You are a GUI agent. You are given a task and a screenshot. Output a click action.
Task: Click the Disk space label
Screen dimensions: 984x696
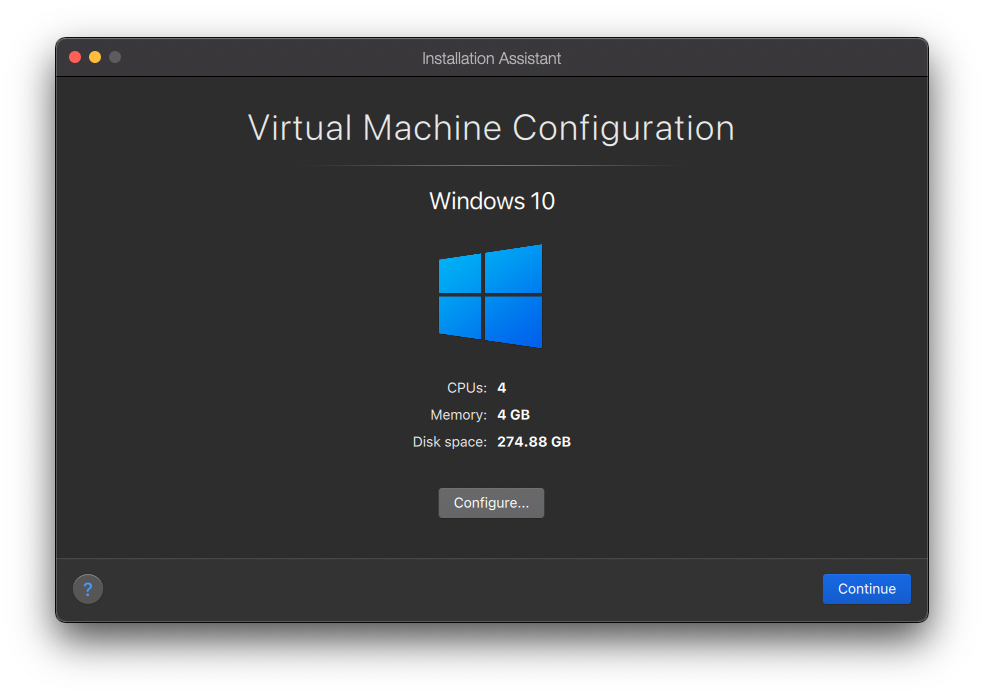click(x=449, y=441)
